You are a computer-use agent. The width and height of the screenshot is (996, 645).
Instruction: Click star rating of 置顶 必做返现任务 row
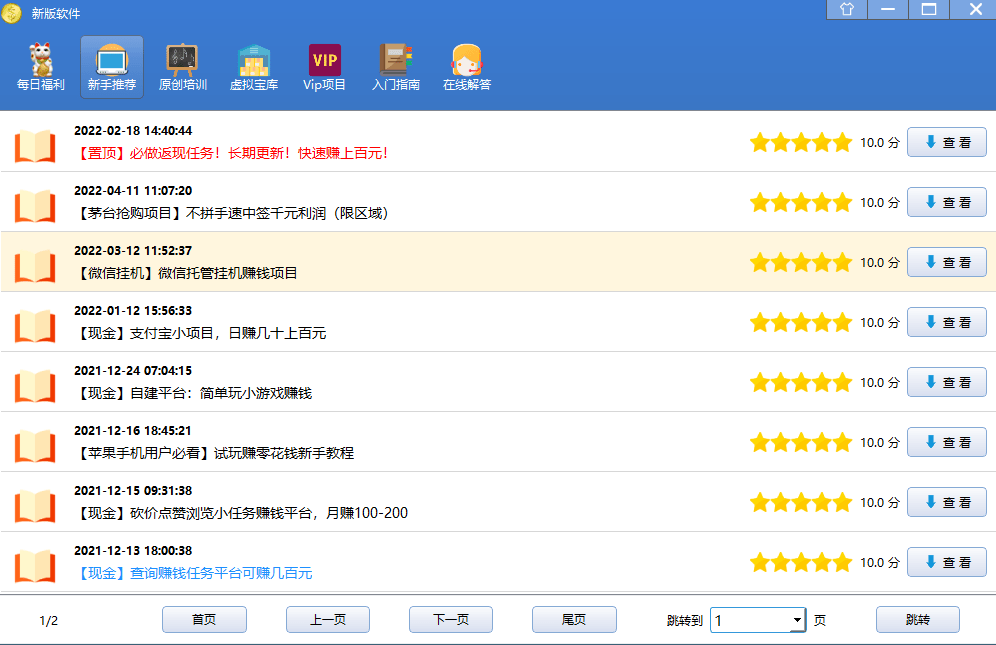(x=800, y=142)
